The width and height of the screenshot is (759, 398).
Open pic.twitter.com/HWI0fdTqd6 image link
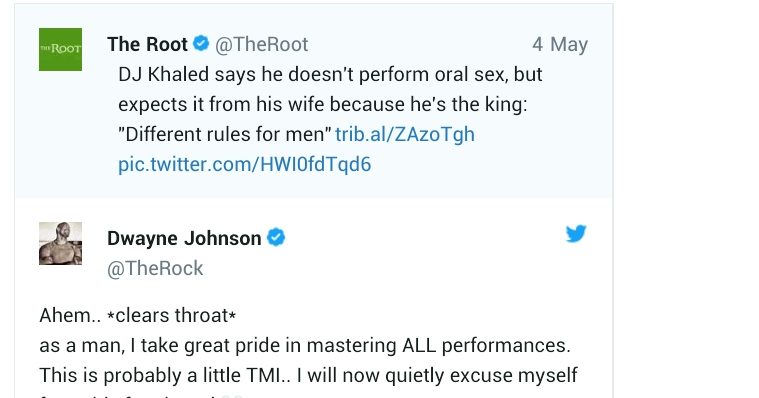(244, 164)
